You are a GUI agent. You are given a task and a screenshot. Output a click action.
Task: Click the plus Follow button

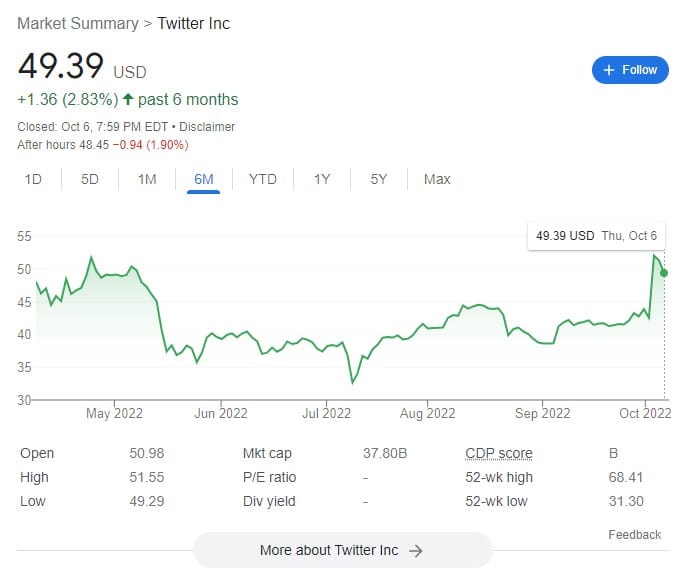(629, 70)
